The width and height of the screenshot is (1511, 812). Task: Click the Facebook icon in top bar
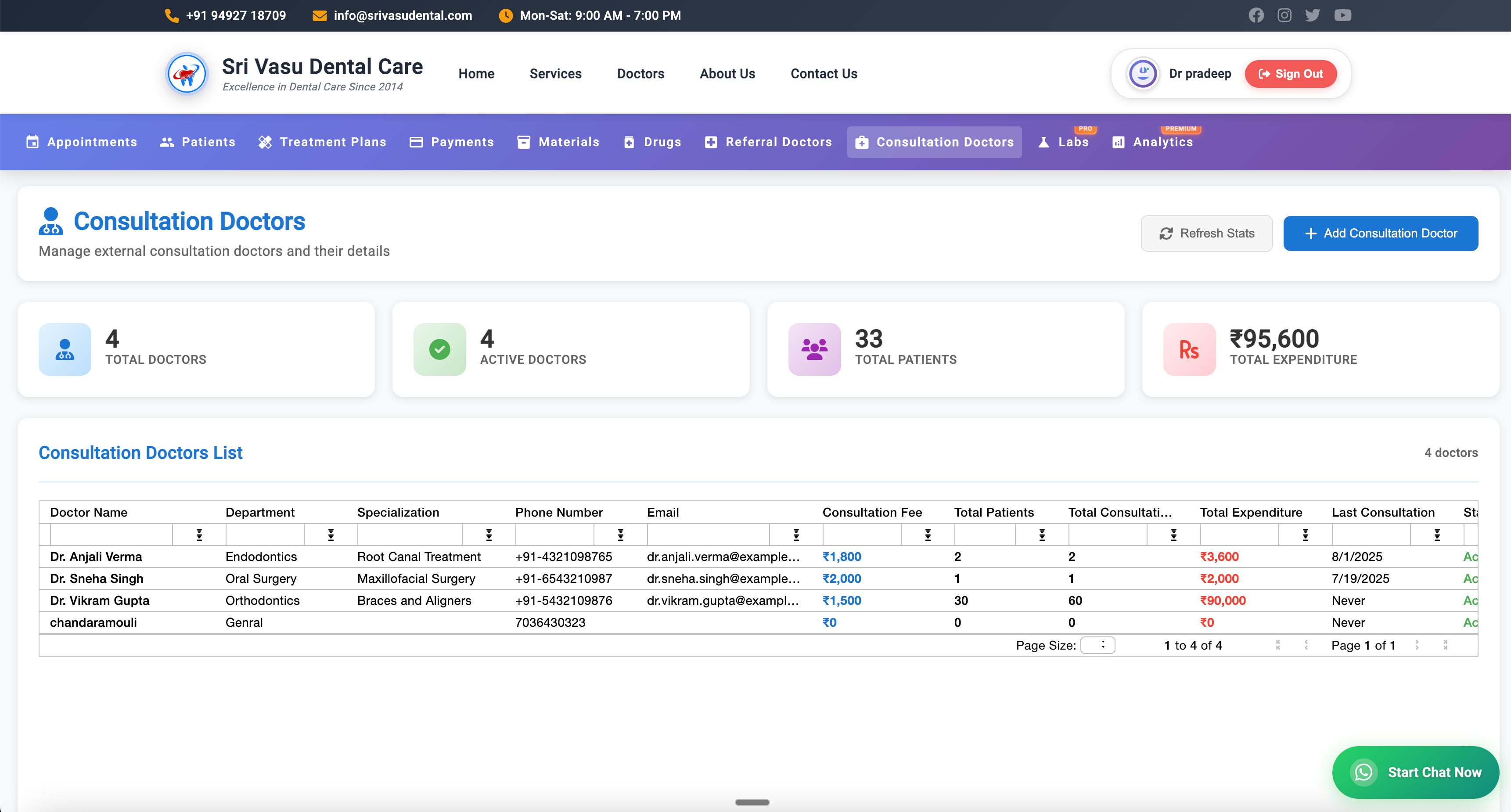[x=1256, y=15]
